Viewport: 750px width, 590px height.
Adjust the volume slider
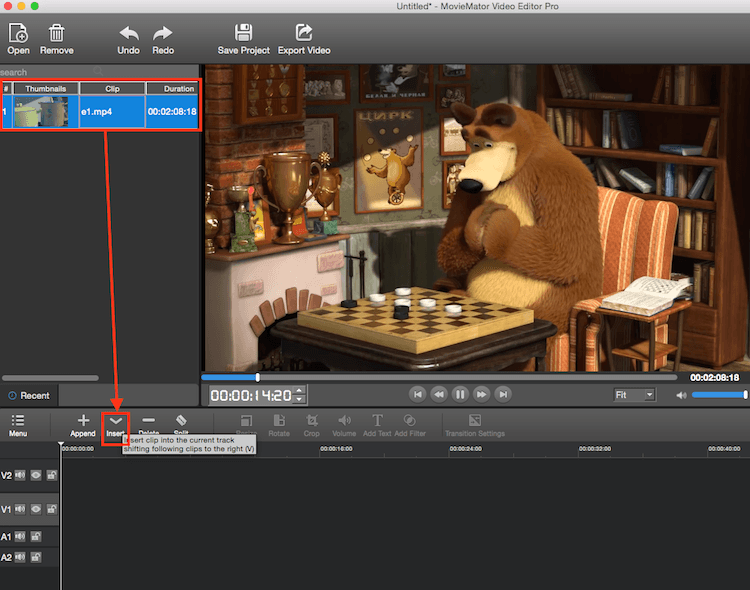718,395
